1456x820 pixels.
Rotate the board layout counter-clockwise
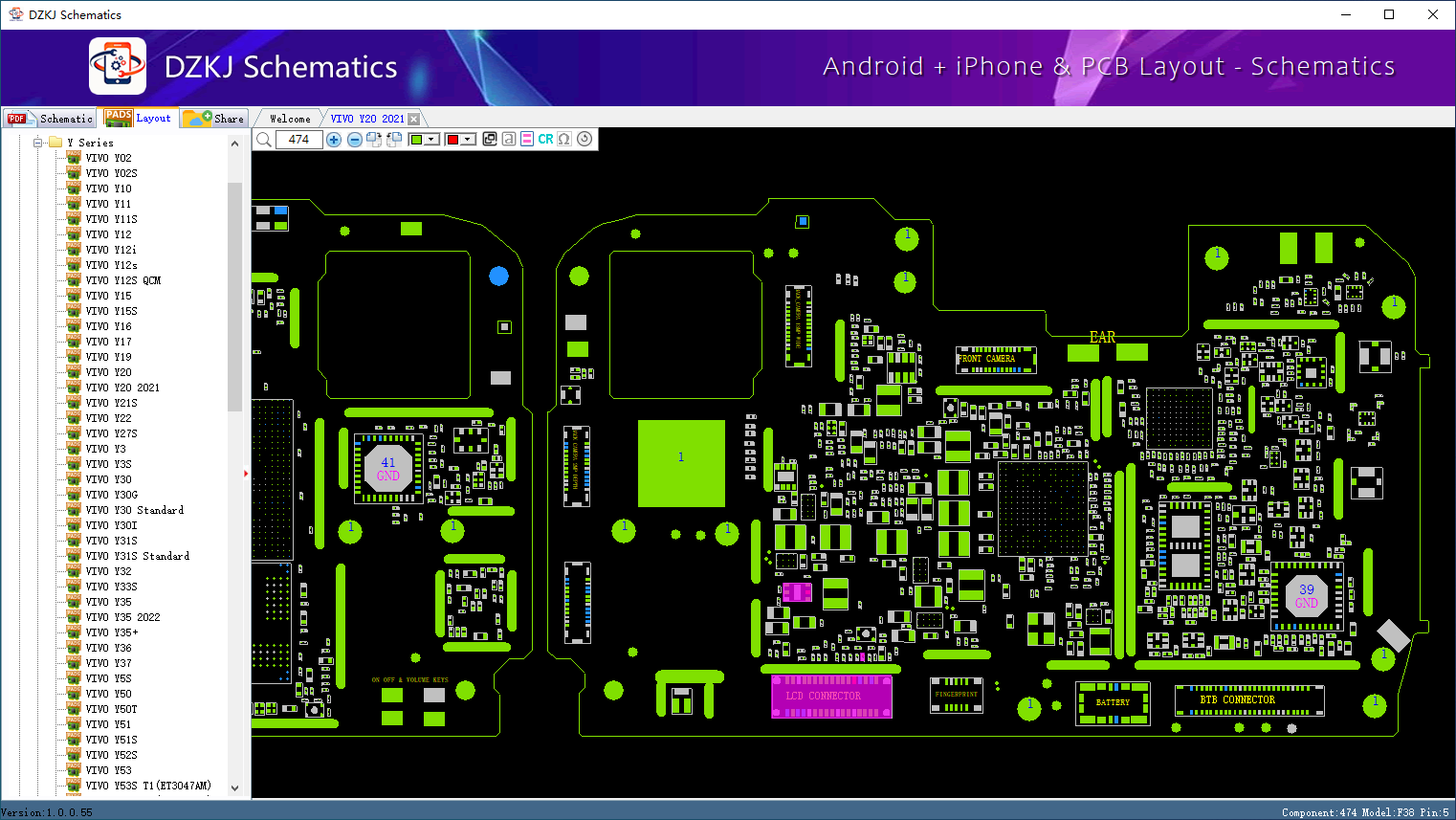pyautogui.click(x=393, y=140)
